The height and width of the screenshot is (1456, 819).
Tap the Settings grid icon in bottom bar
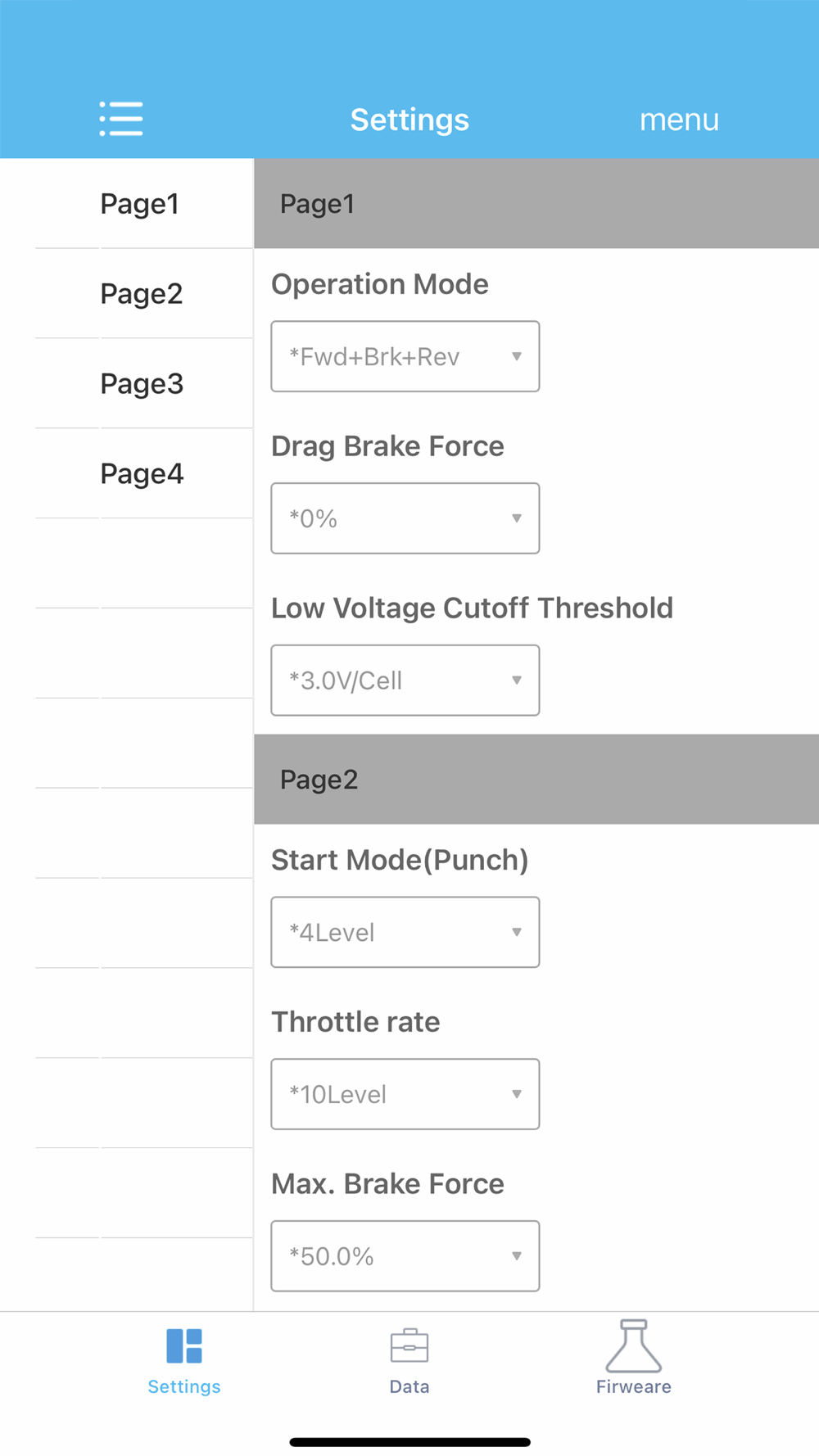[184, 1345]
